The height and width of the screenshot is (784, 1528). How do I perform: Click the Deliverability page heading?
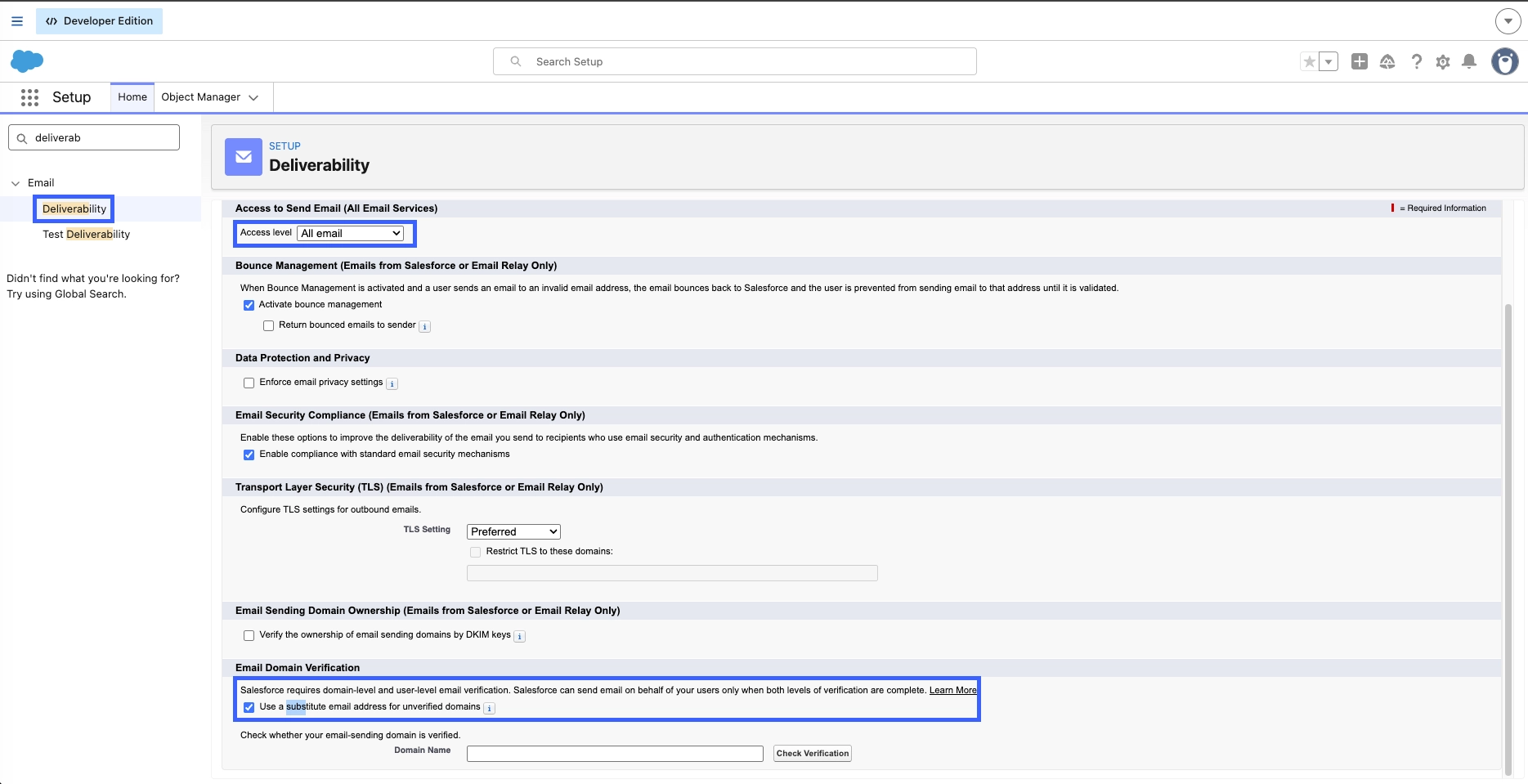[320, 165]
